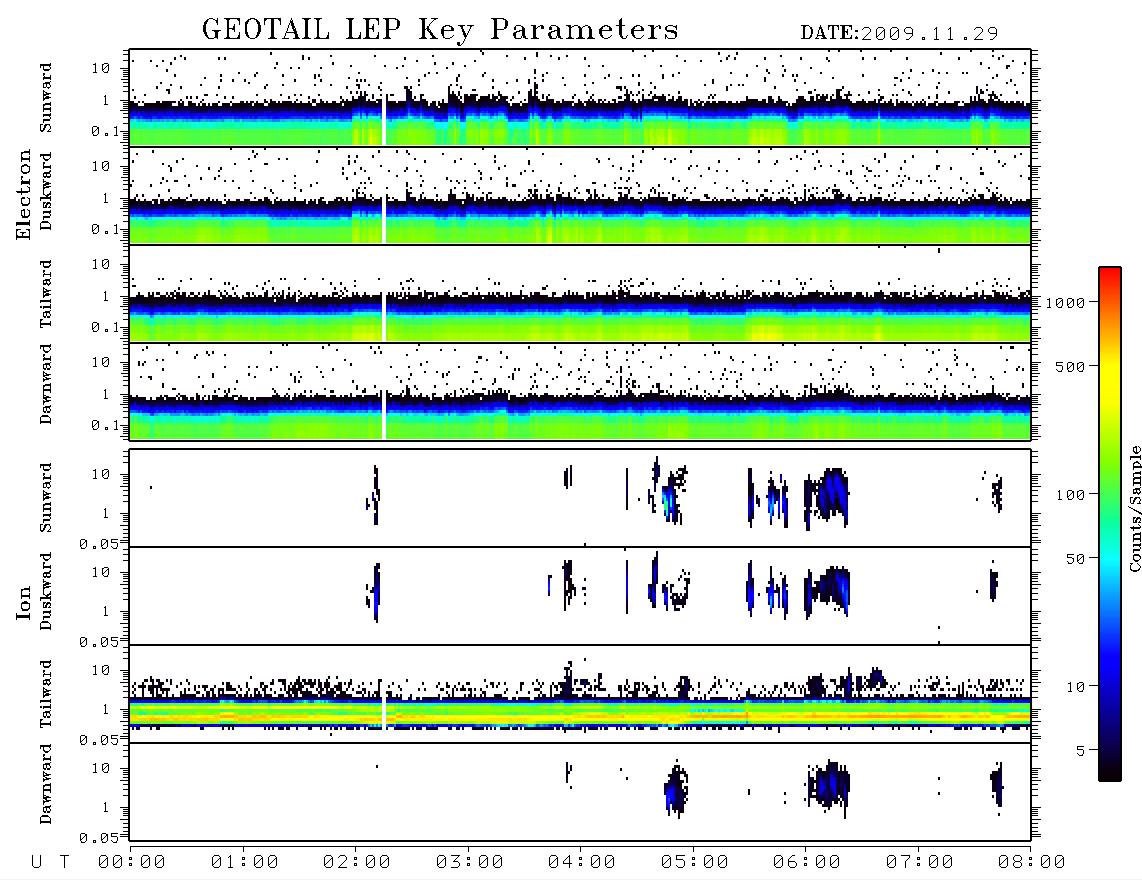The width and height of the screenshot is (1142, 880).
Task: Select the "DATE:2009.11.29" label
Action: 899,34
